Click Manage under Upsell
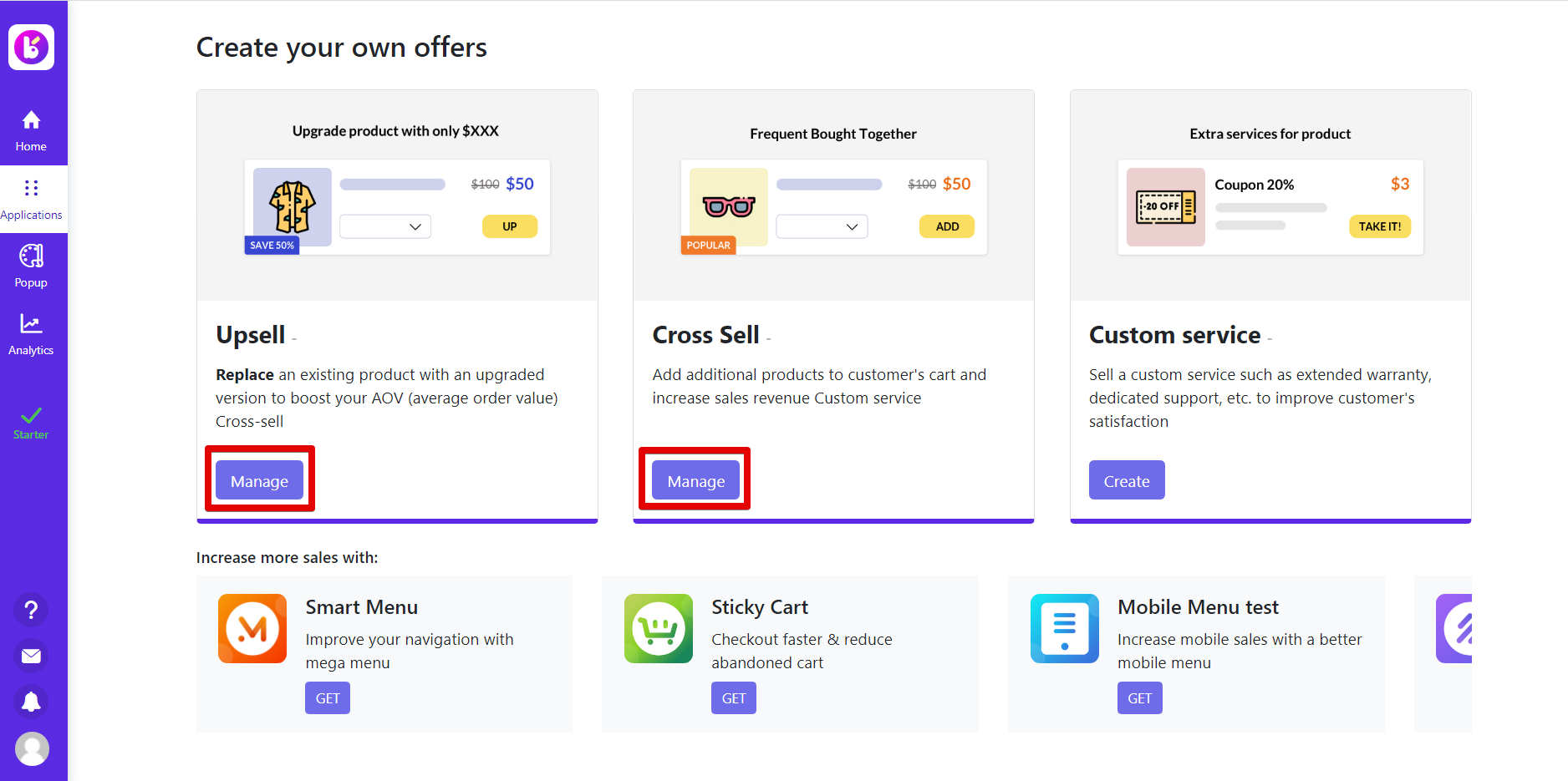The height and width of the screenshot is (781, 1568). click(259, 480)
